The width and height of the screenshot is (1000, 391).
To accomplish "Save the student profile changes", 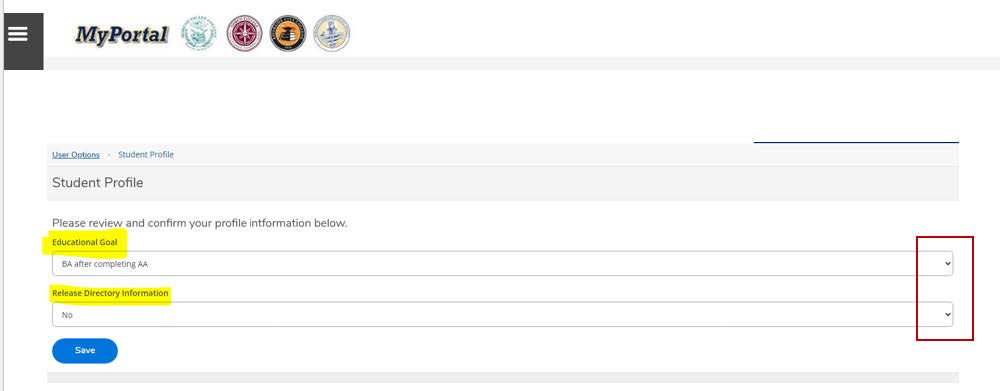I will [x=85, y=351].
